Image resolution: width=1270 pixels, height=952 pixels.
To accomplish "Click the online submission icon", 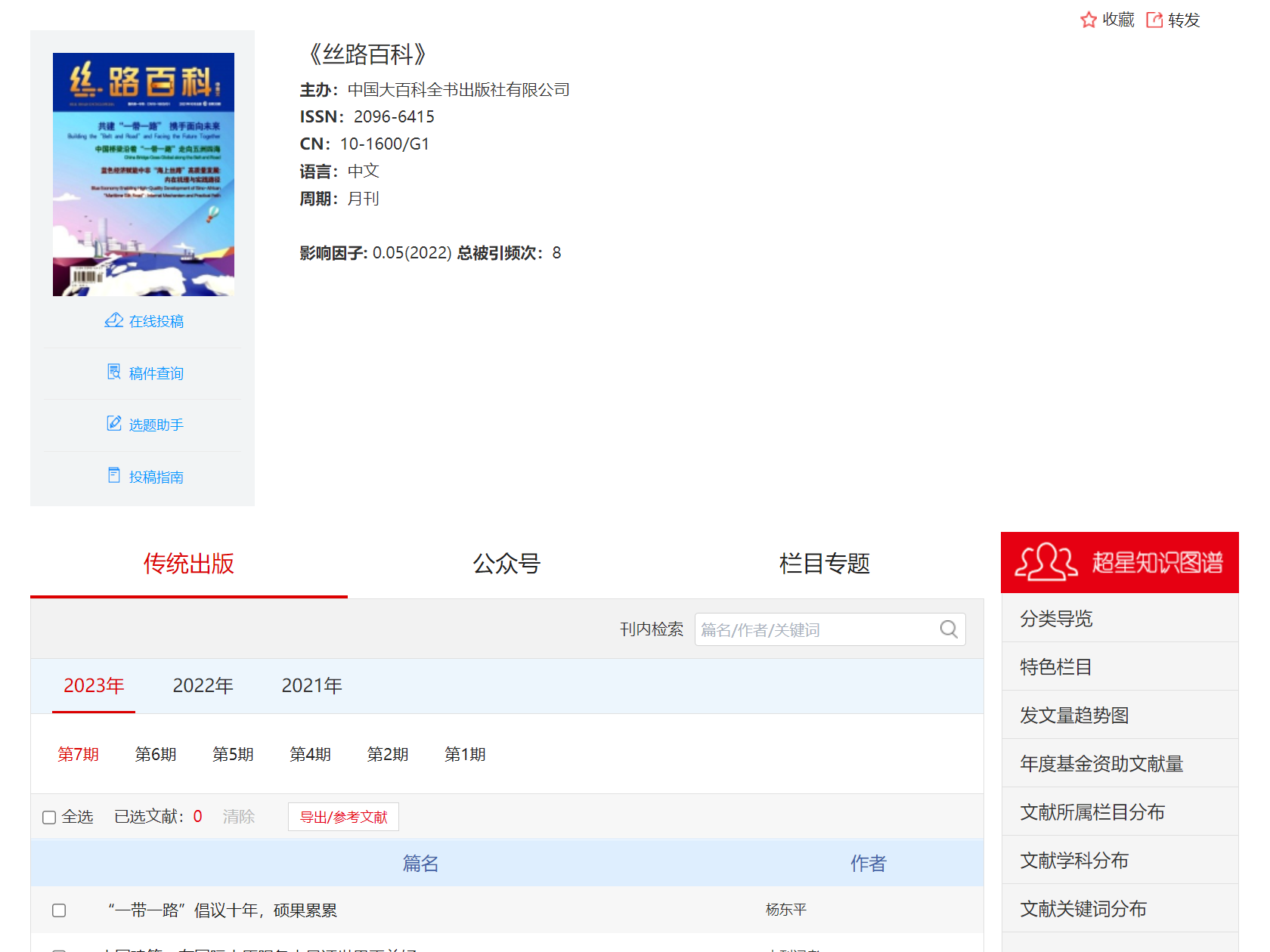I will [114, 320].
